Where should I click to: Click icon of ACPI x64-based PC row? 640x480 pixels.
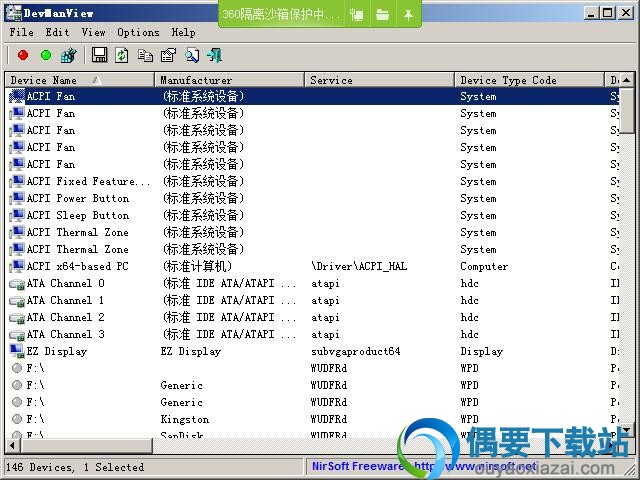[17, 267]
